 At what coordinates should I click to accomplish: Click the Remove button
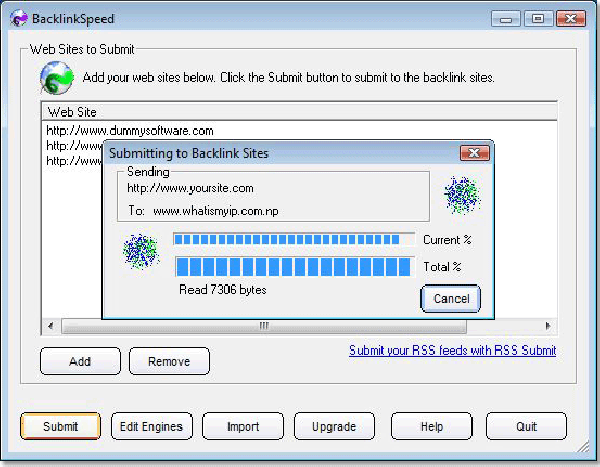(x=169, y=361)
